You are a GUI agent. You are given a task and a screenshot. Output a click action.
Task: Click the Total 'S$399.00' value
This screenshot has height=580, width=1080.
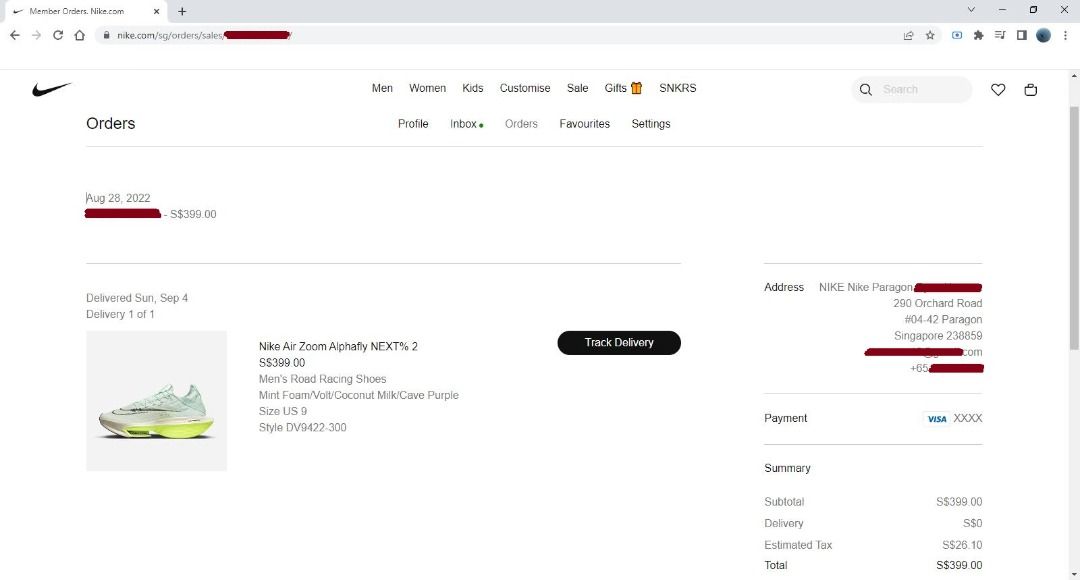tap(959, 566)
